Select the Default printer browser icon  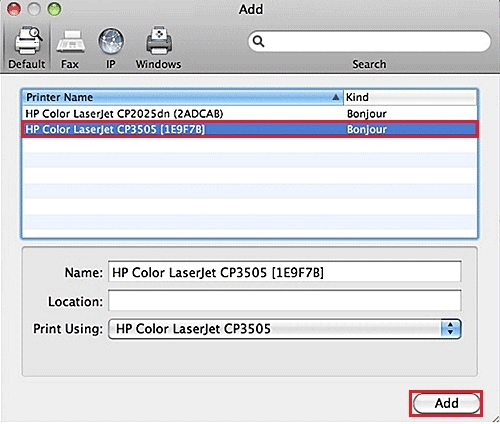[x=28, y=42]
